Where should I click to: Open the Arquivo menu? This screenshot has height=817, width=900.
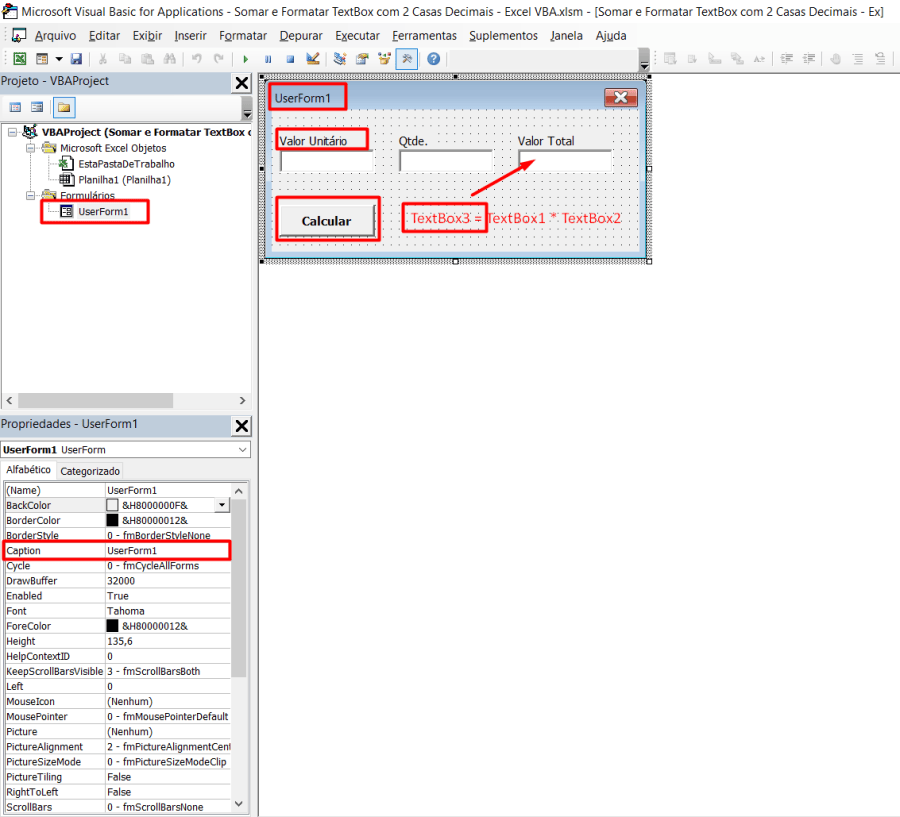point(55,36)
